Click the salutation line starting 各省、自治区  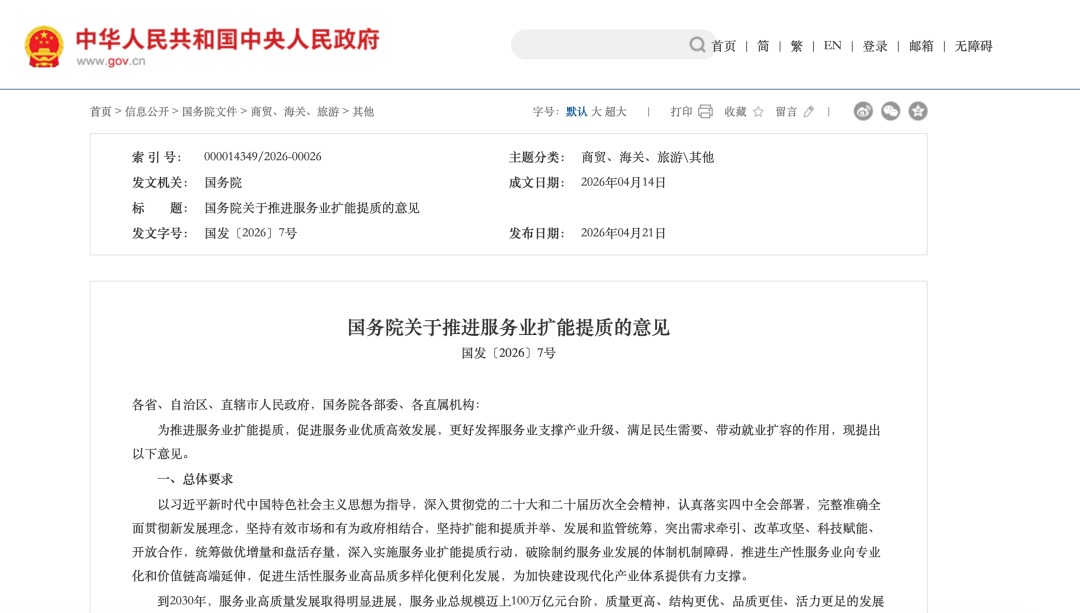pyautogui.click(x=307, y=405)
